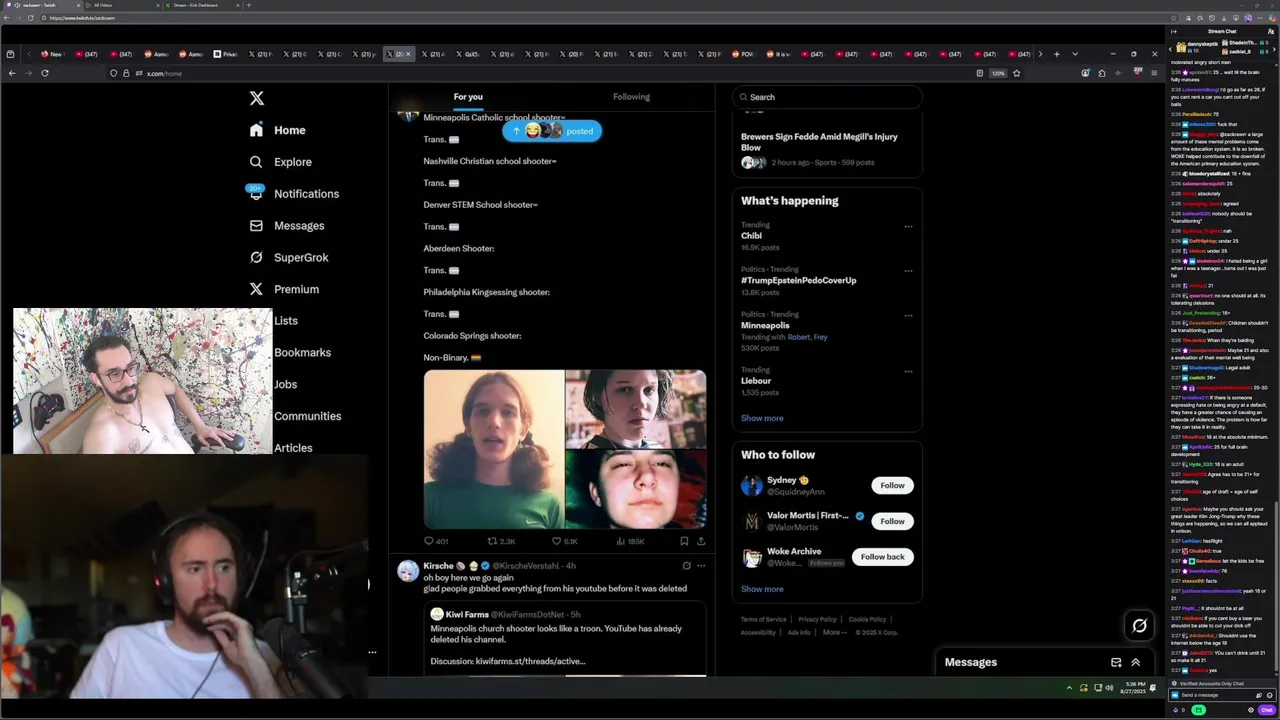
Task: Open the long-haired person photo in the post
Action: [493, 449]
